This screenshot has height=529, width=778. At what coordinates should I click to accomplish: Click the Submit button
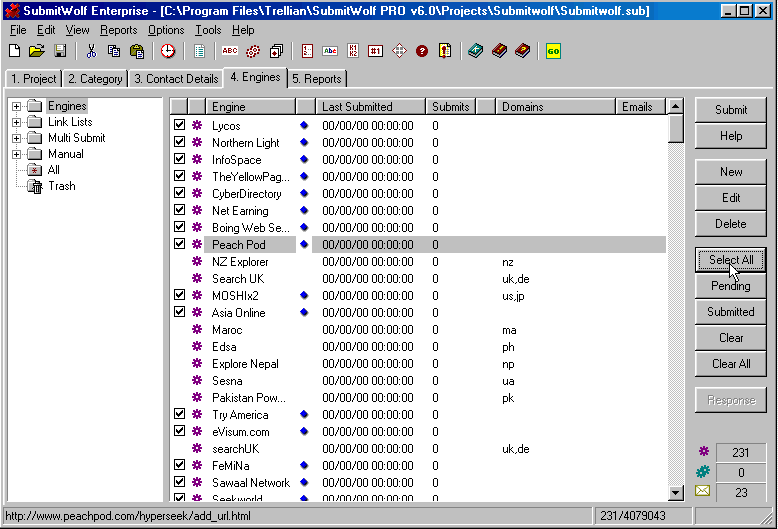point(731,110)
